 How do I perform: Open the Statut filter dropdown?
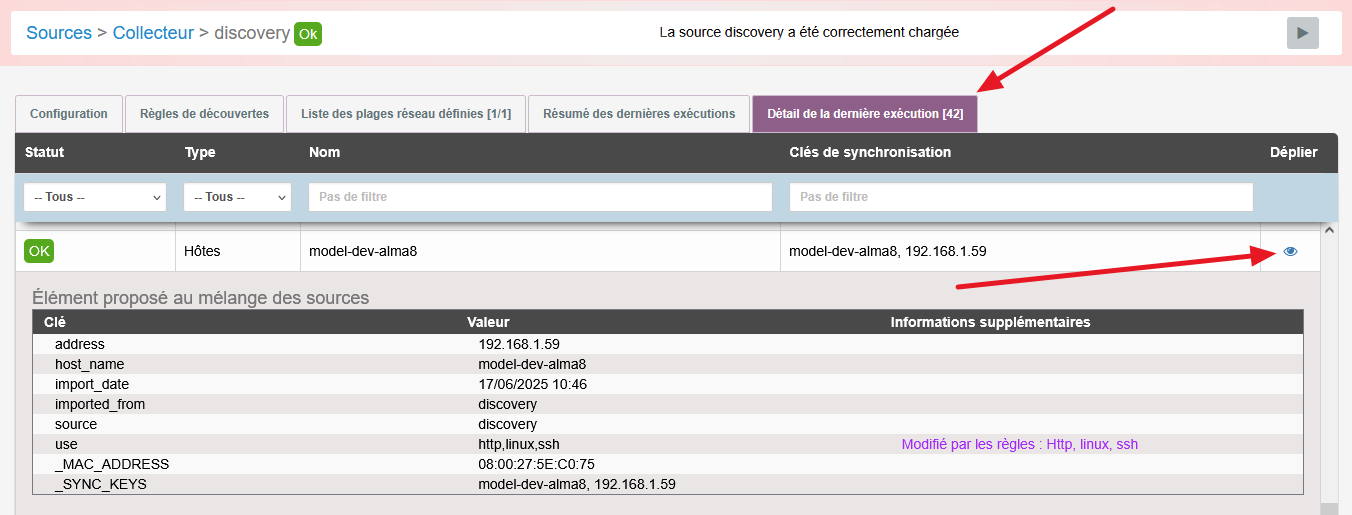95,197
